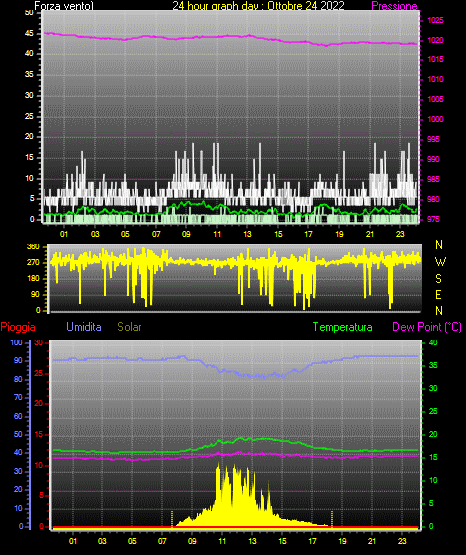Screen dimensions: 466x555
Task: Select red rain axis value 20
Action: tap(39, 404)
